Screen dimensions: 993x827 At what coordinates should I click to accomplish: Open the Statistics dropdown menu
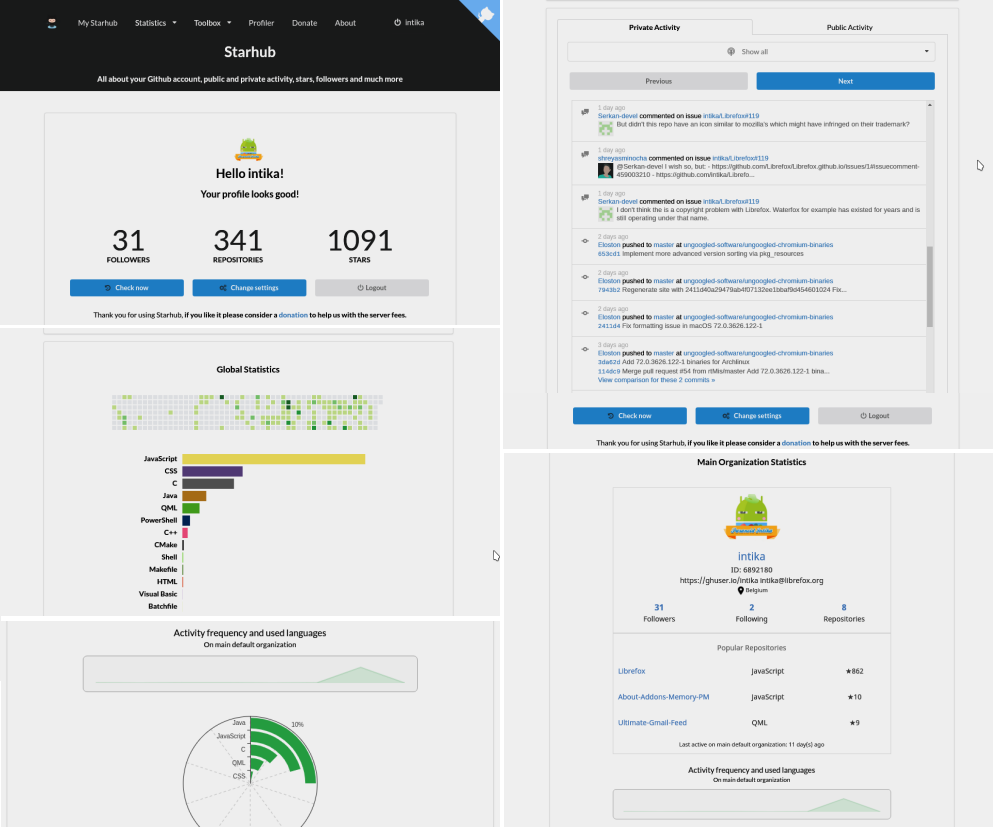click(x=156, y=23)
